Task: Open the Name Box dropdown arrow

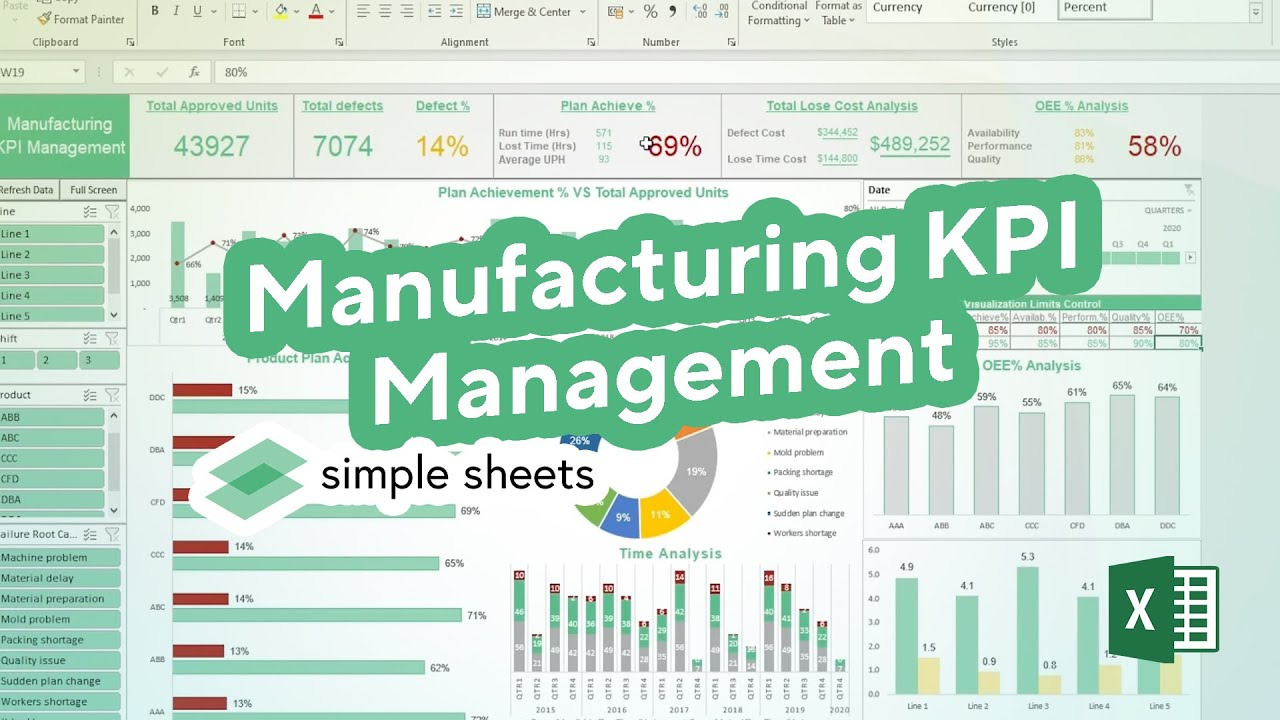Action: click(x=76, y=72)
